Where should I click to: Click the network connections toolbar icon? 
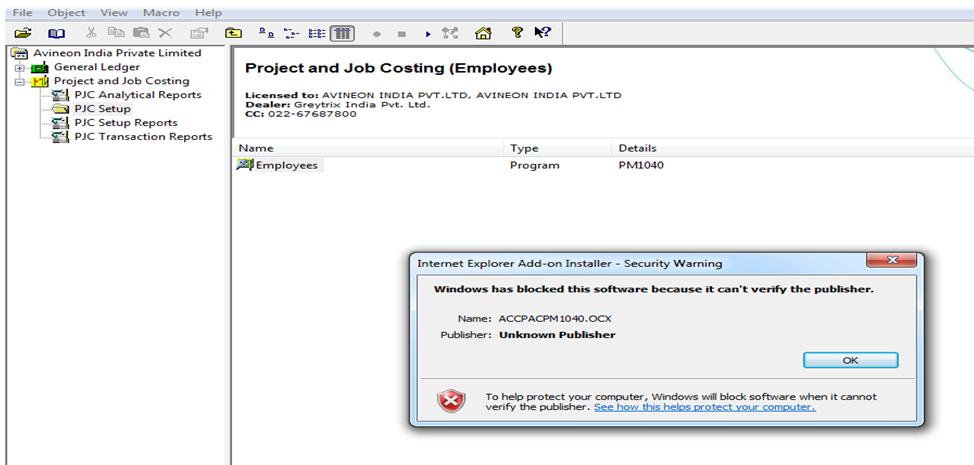pyautogui.click(x=450, y=34)
